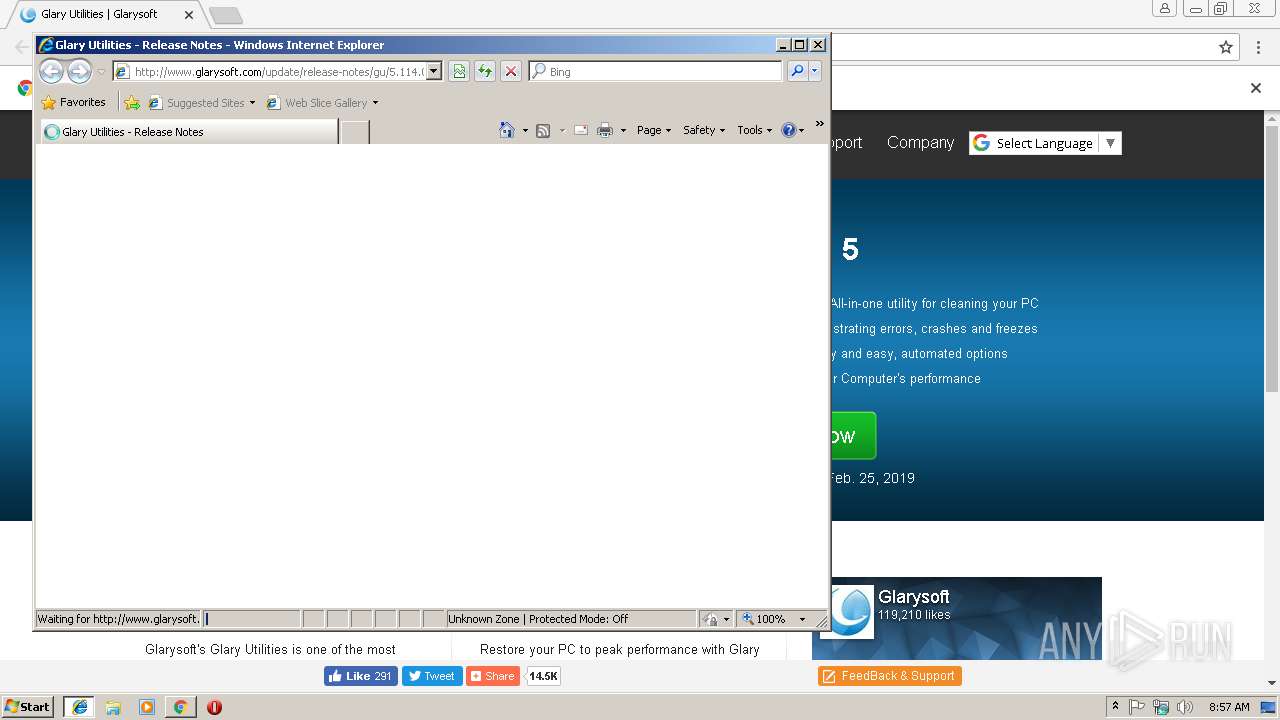Click the RSS feeds icon
This screenshot has width=1280, height=720.
click(x=543, y=130)
